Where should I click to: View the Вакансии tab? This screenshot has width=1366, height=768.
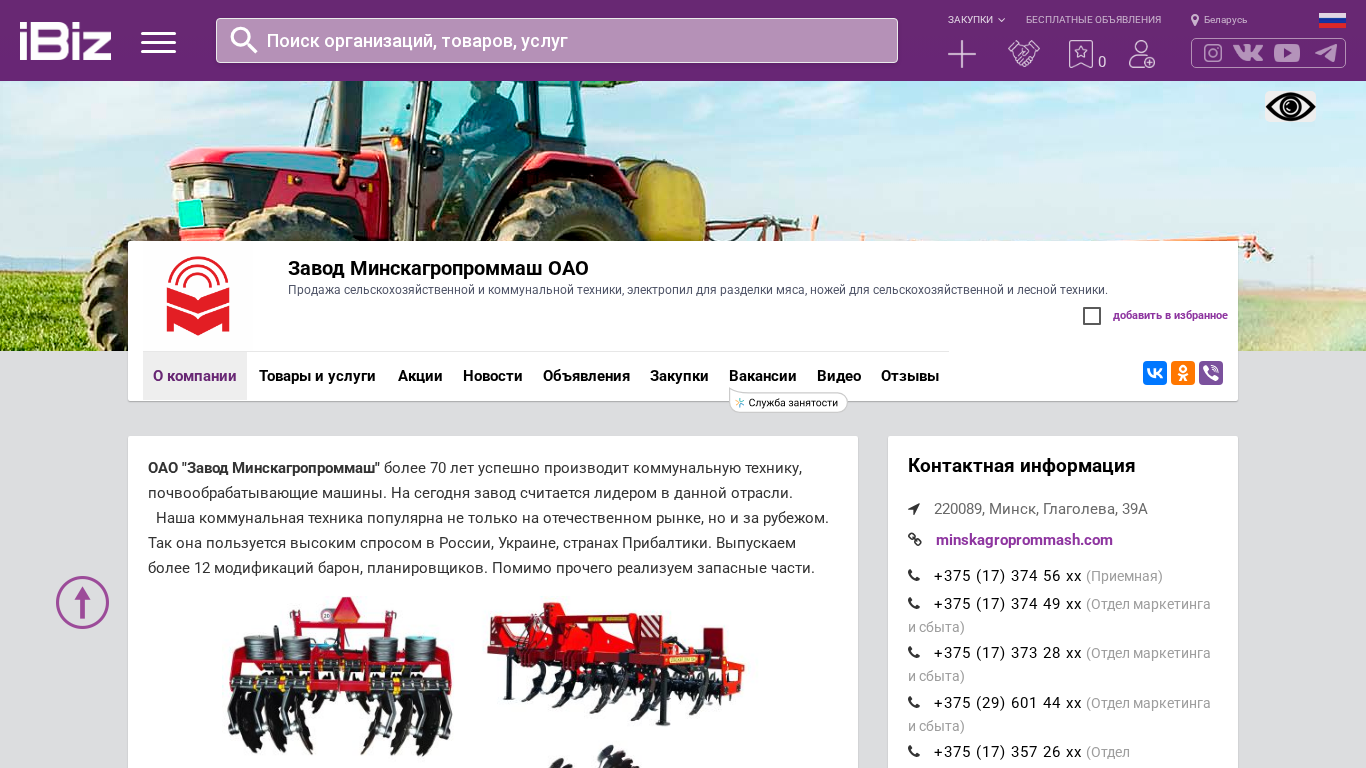pyautogui.click(x=763, y=376)
